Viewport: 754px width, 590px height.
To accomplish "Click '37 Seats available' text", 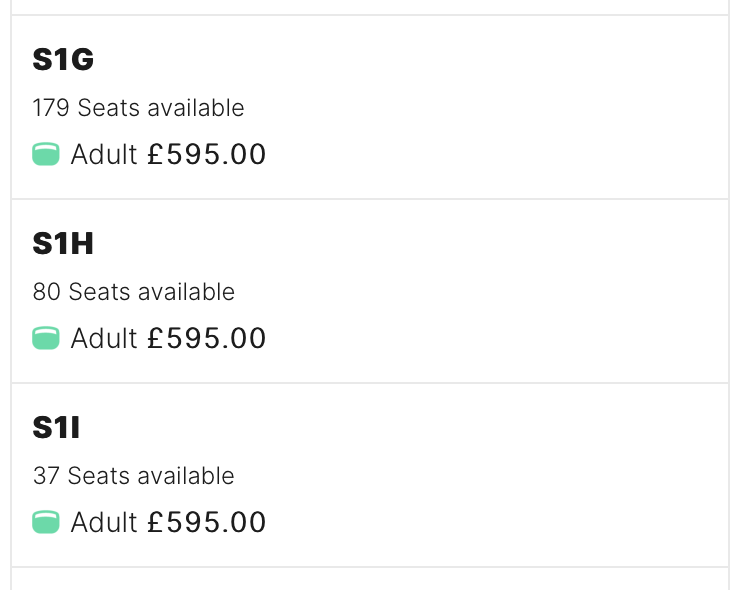I will 134,476.
